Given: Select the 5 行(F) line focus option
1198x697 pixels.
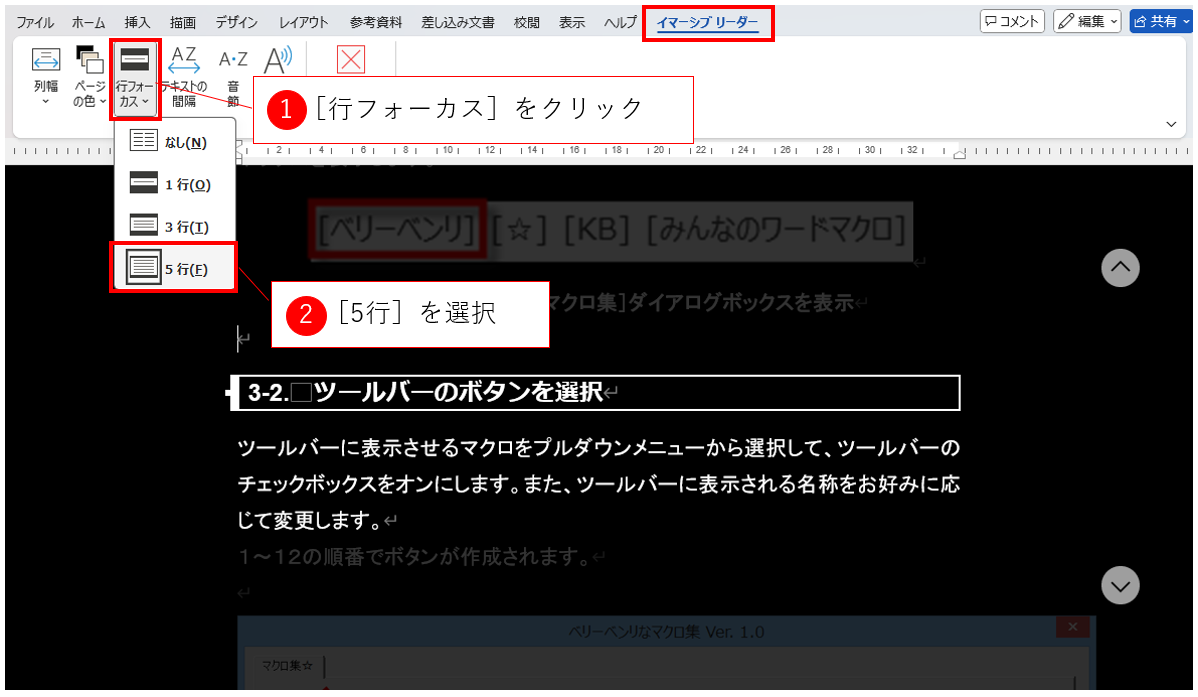Looking at the screenshot, I should [x=174, y=269].
